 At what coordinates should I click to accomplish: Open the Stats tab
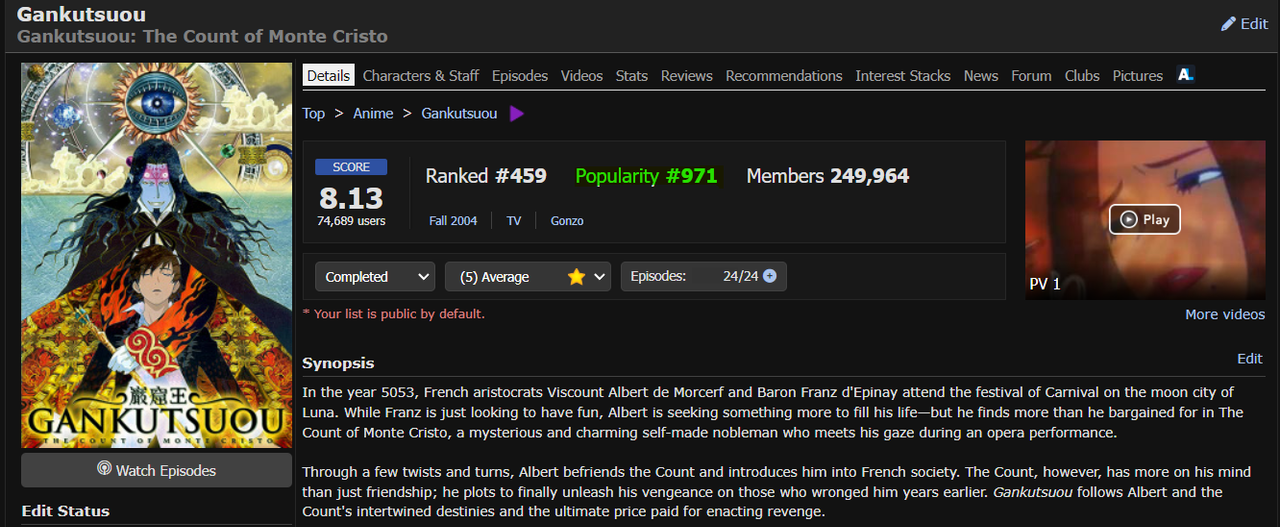tap(632, 76)
